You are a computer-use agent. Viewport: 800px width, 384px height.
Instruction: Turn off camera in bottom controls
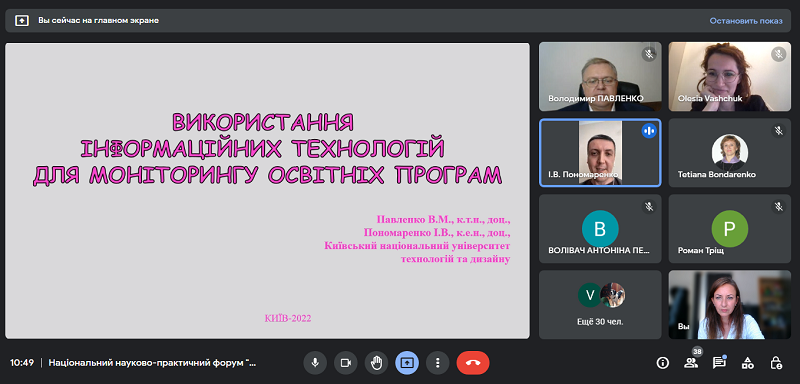[346, 363]
